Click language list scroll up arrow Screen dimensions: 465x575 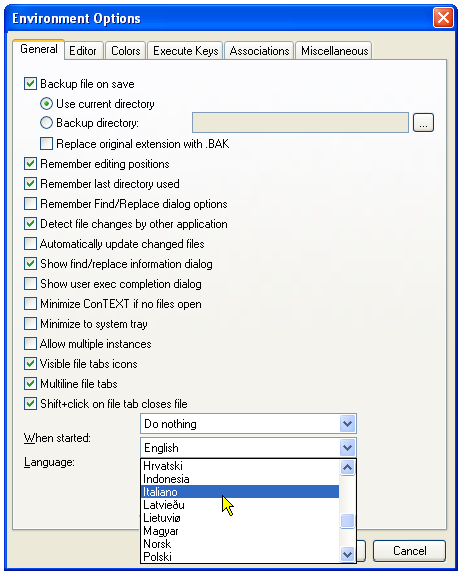(x=347, y=467)
